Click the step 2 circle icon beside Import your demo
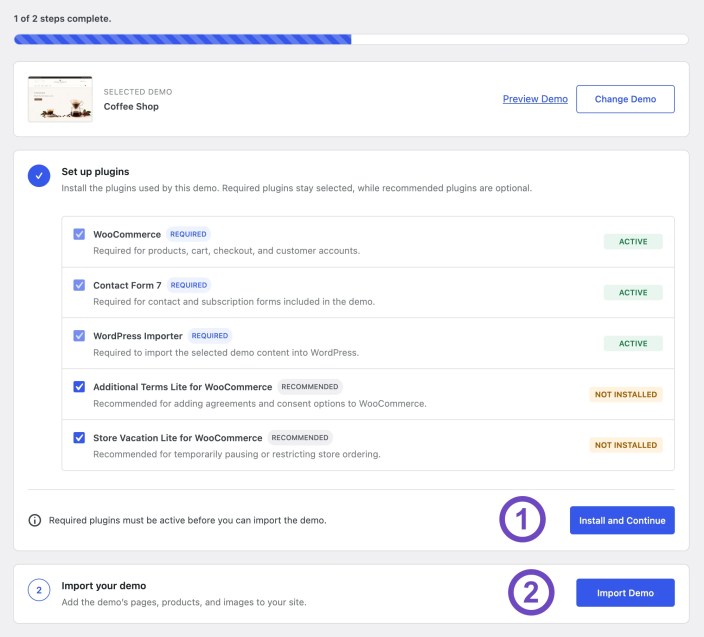Image resolution: width=704 pixels, height=637 pixels. [x=39, y=590]
